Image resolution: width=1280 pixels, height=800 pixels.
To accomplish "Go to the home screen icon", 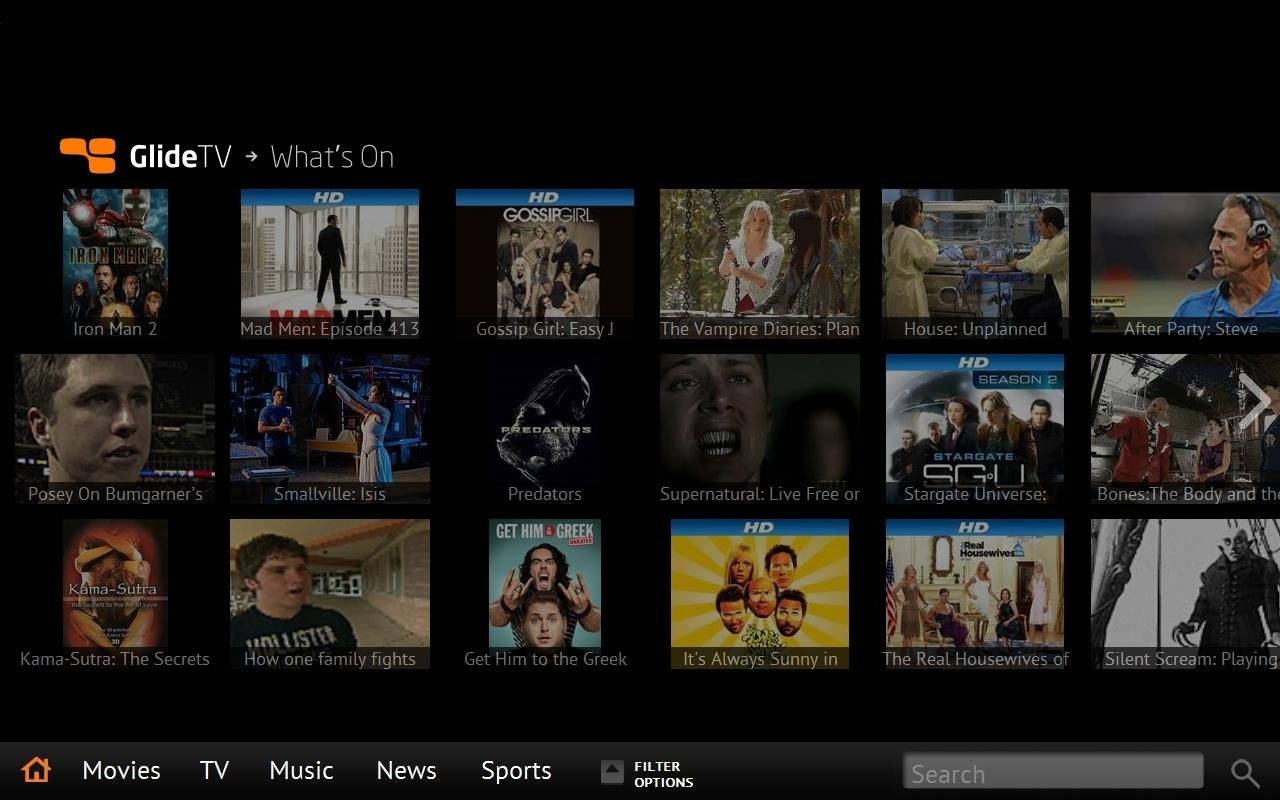I will (x=36, y=770).
